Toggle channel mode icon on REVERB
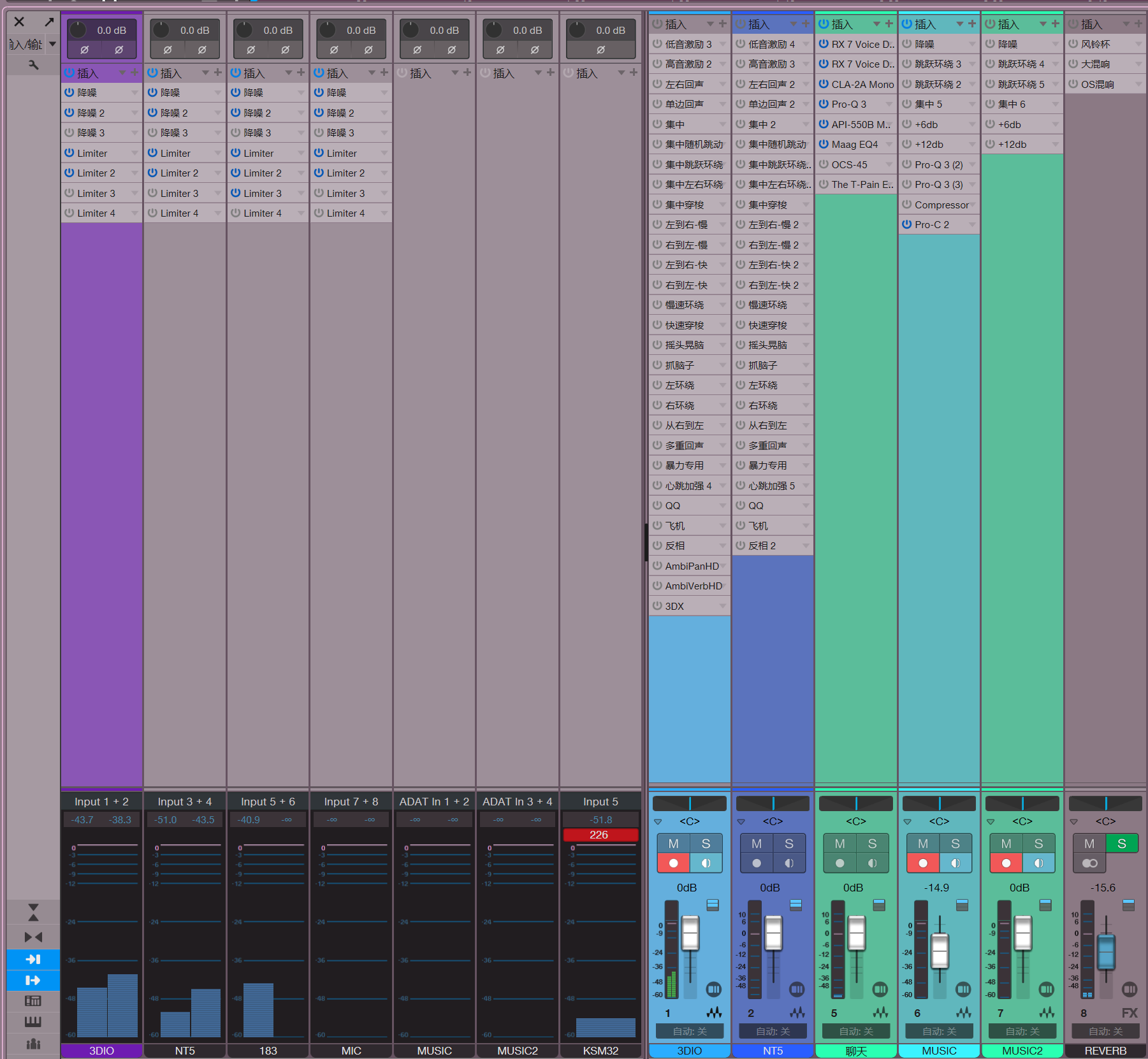Viewport: 1148px width, 1059px height. [1089, 863]
